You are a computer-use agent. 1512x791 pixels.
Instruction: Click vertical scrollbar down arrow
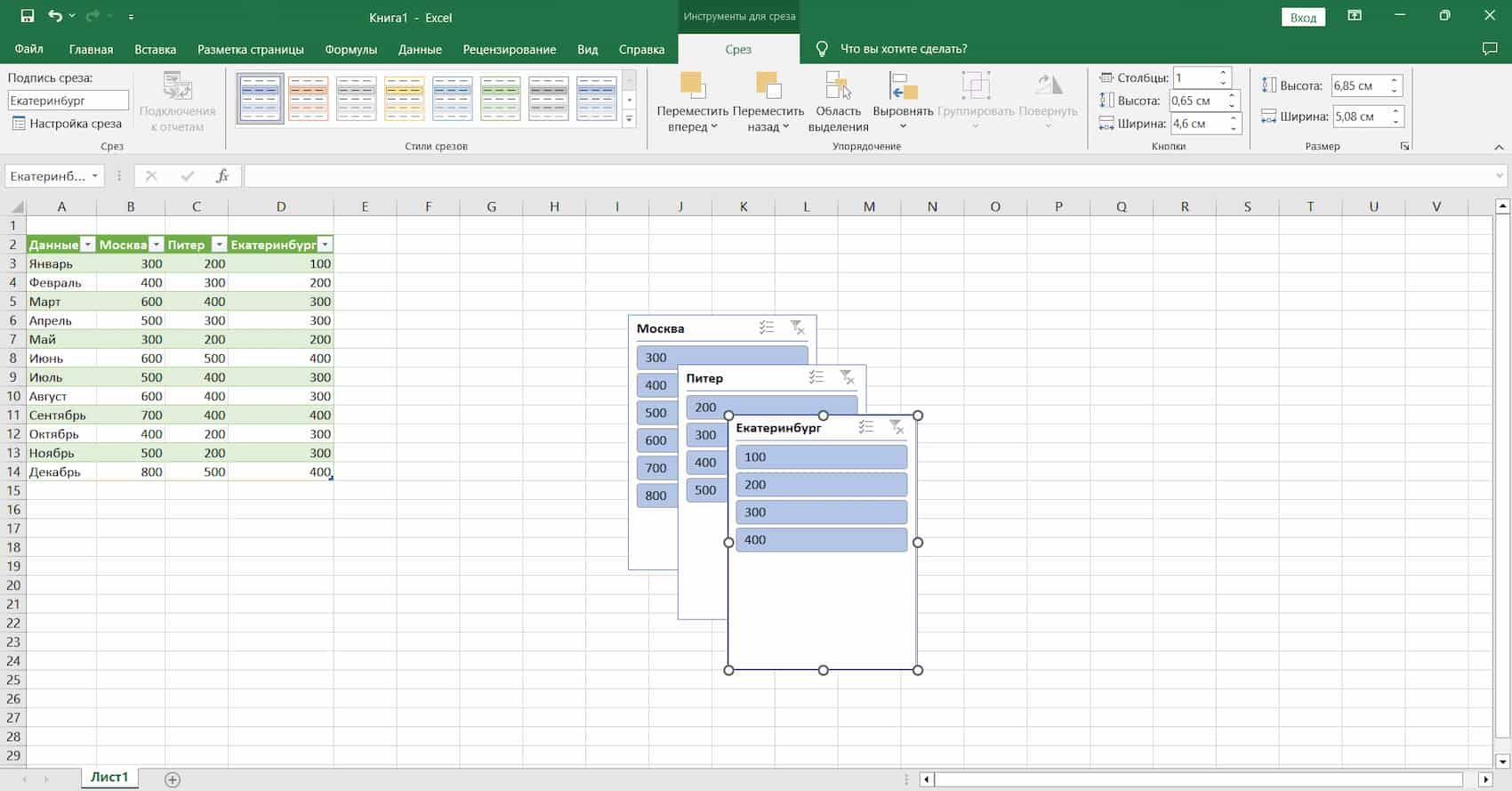1502,761
